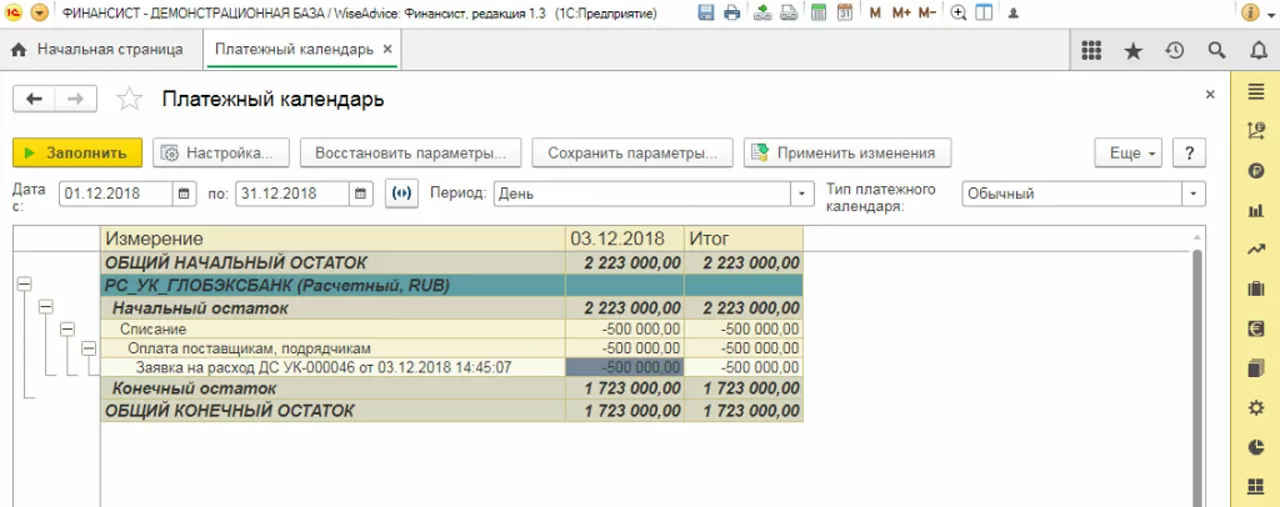Open the calculator icon in title bar
This screenshot has width=1280, height=507.
[819, 14]
